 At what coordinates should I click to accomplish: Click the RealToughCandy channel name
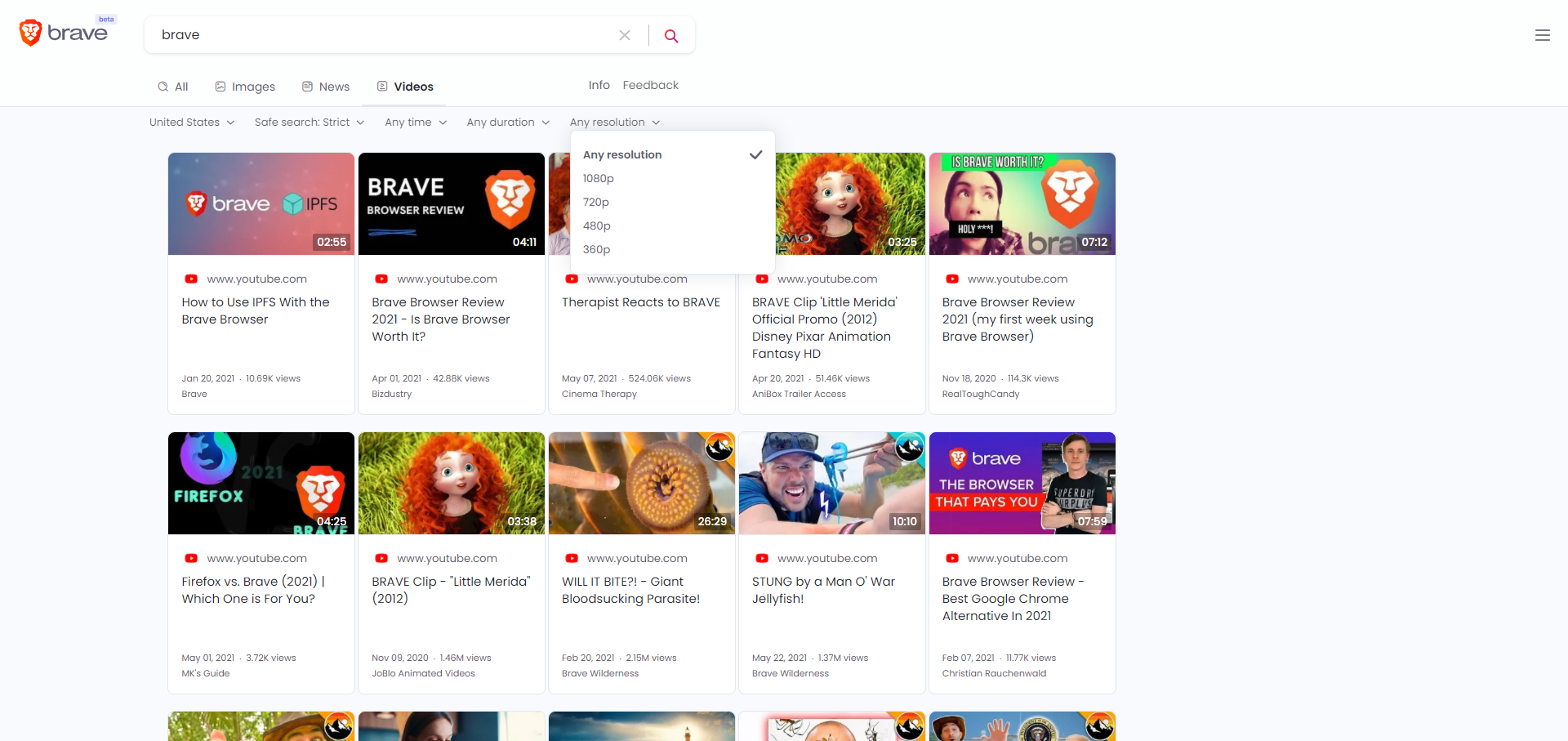point(981,394)
